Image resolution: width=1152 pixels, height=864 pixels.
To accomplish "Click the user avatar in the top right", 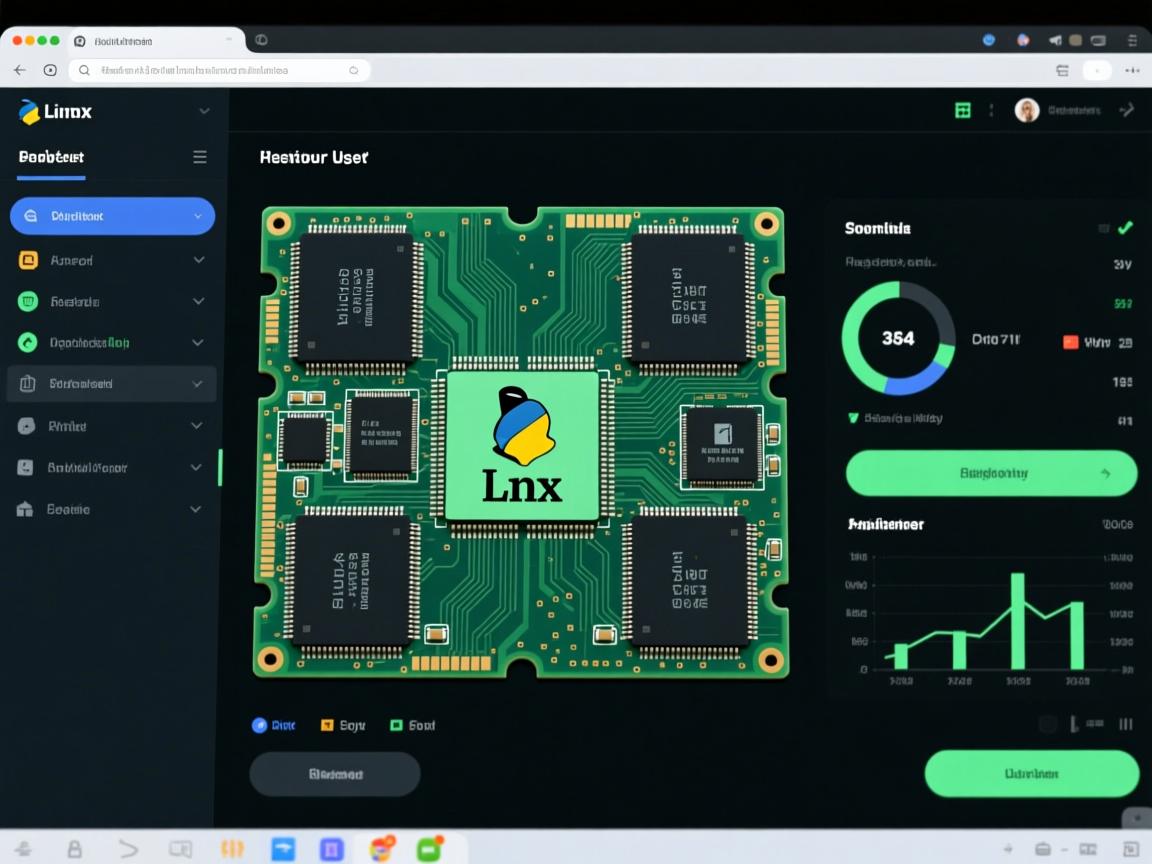I will (x=1027, y=110).
